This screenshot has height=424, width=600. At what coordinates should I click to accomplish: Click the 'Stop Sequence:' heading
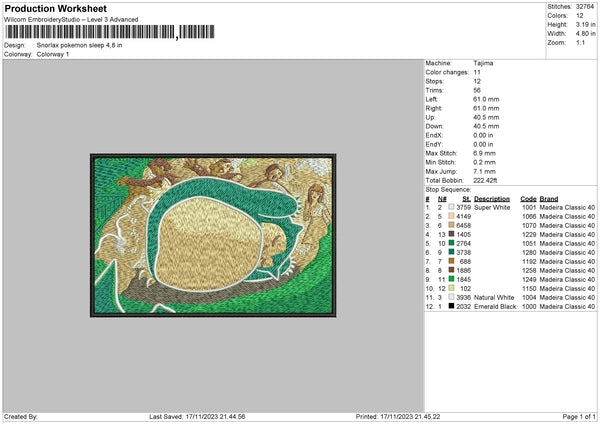[x=448, y=189]
